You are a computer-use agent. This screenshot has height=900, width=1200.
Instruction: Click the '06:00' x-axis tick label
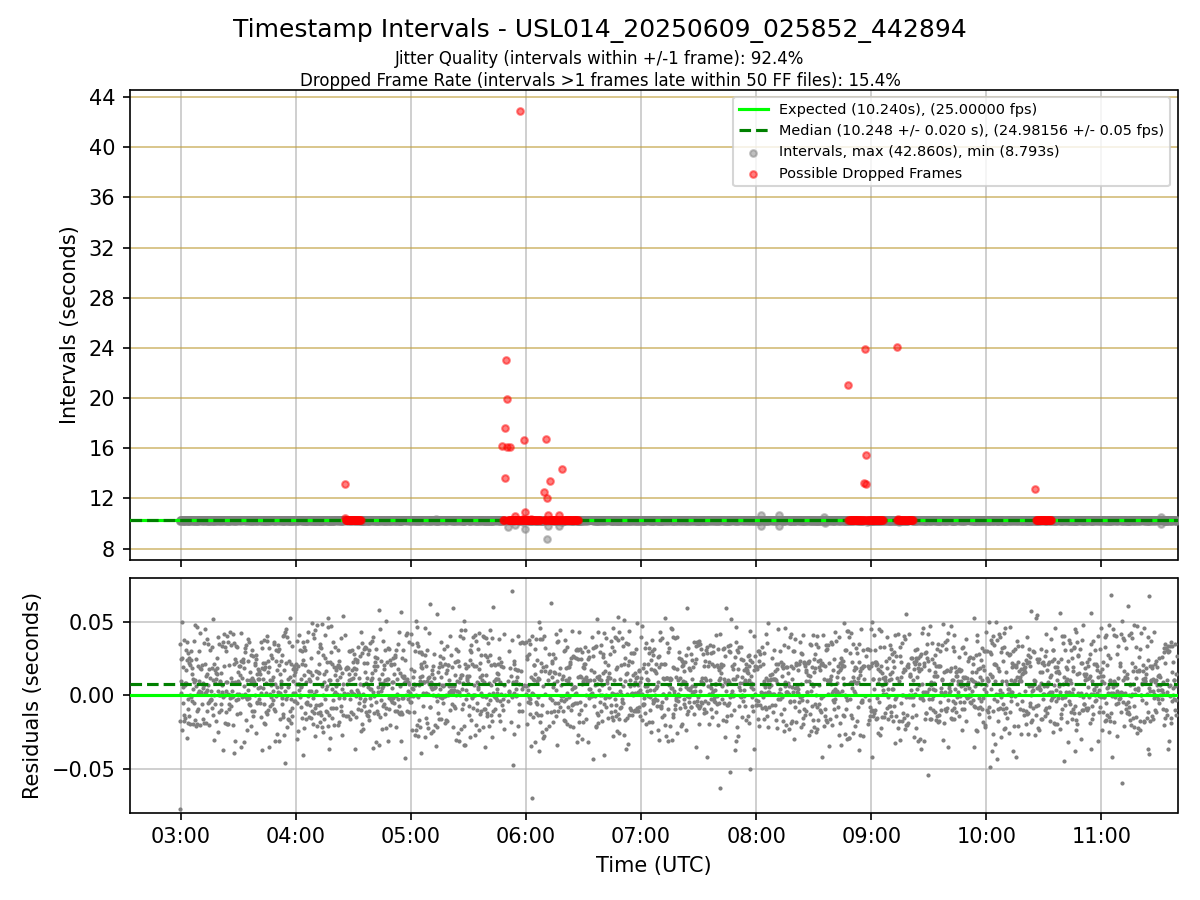pos(526,835)
